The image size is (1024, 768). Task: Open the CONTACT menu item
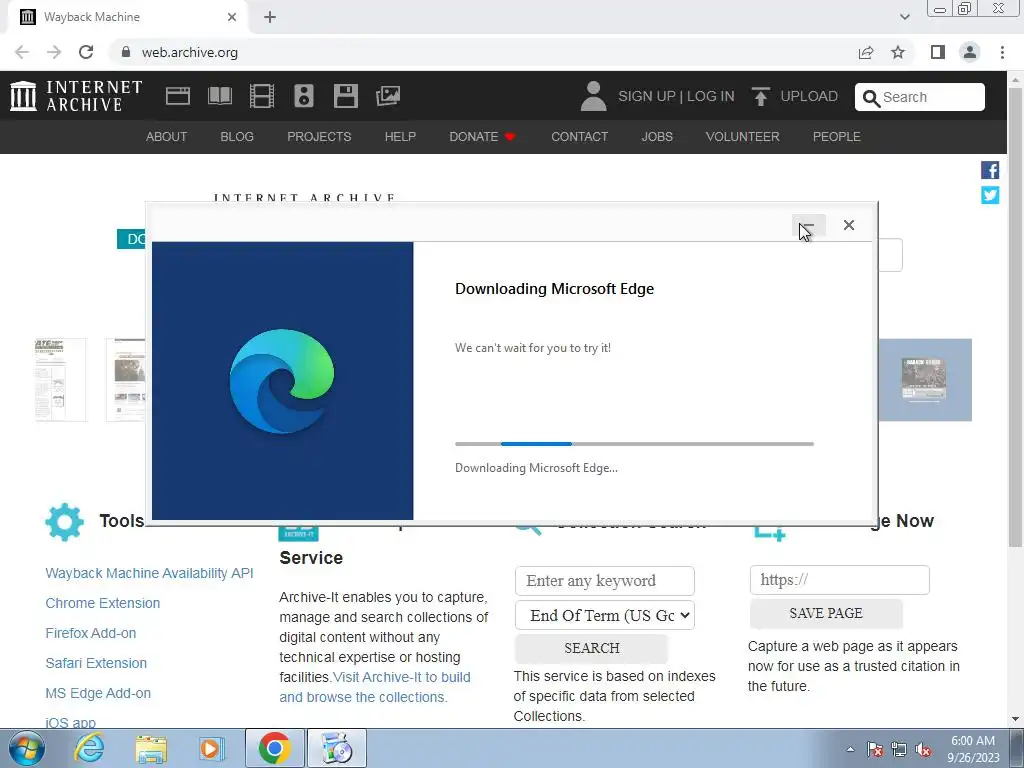tap(579, 136)
